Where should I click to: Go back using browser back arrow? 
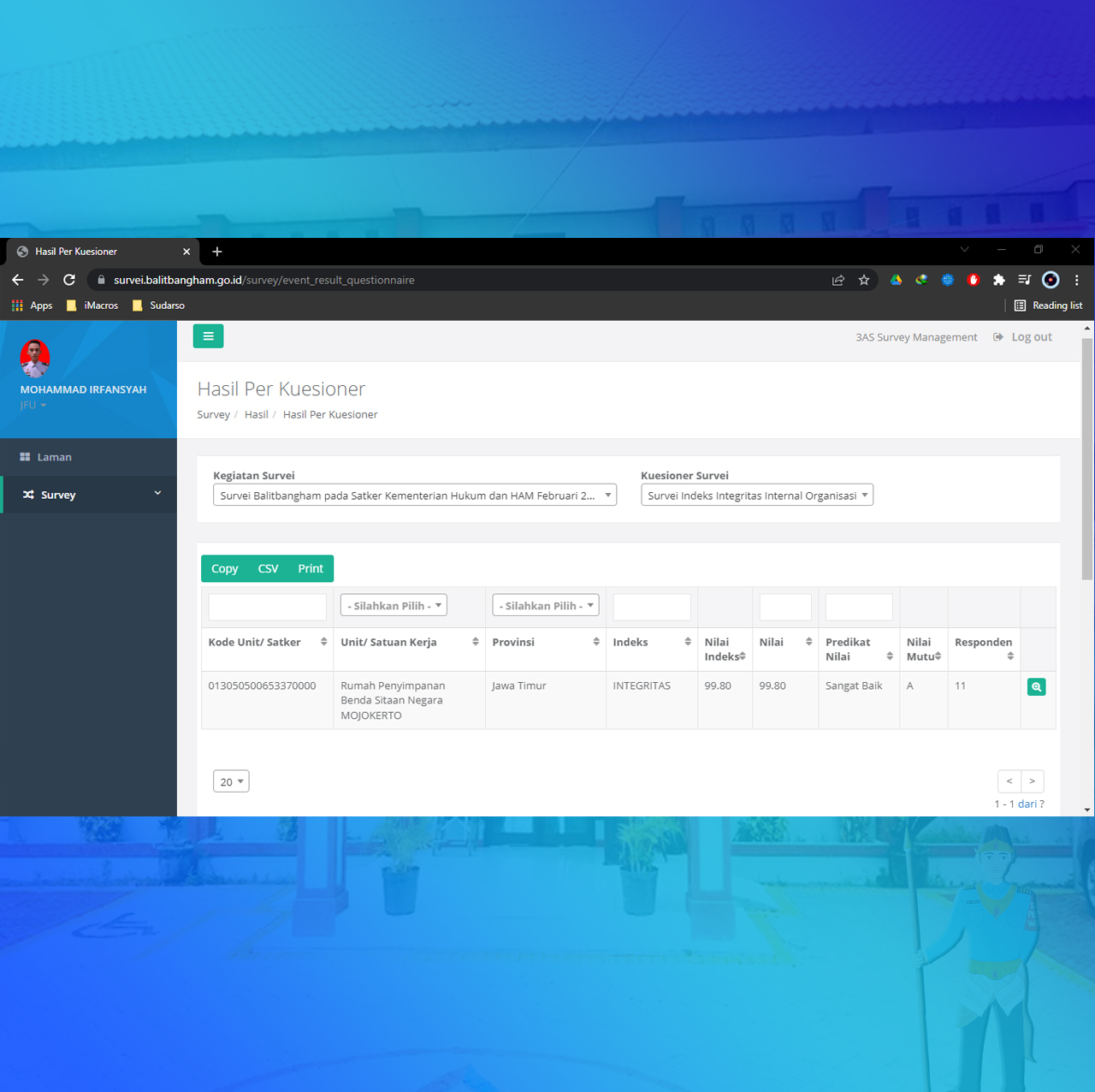(x=17, y=280)
